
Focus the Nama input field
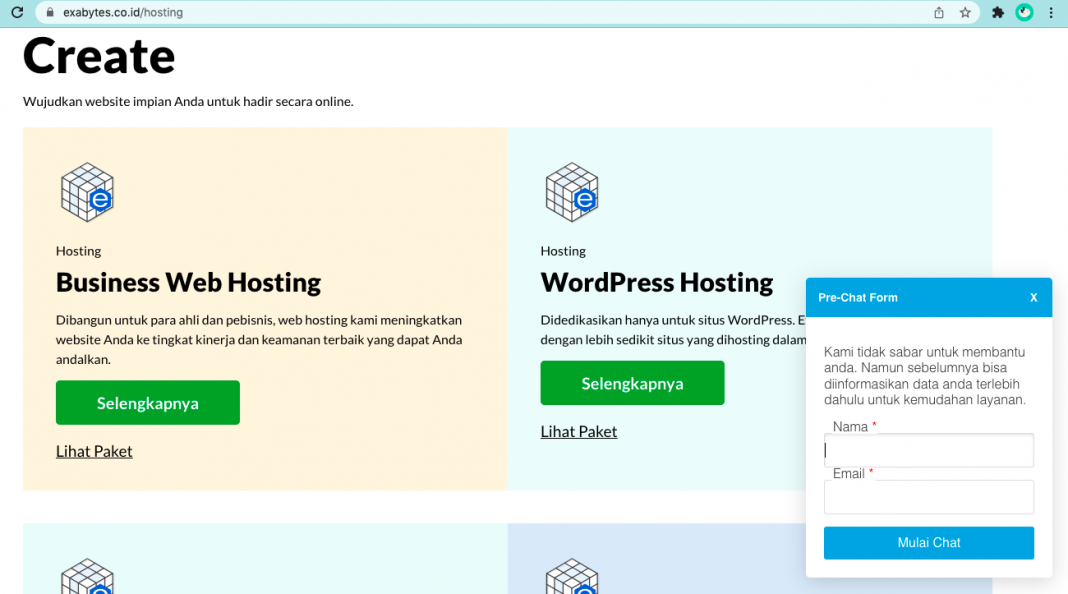click(928, 451)
